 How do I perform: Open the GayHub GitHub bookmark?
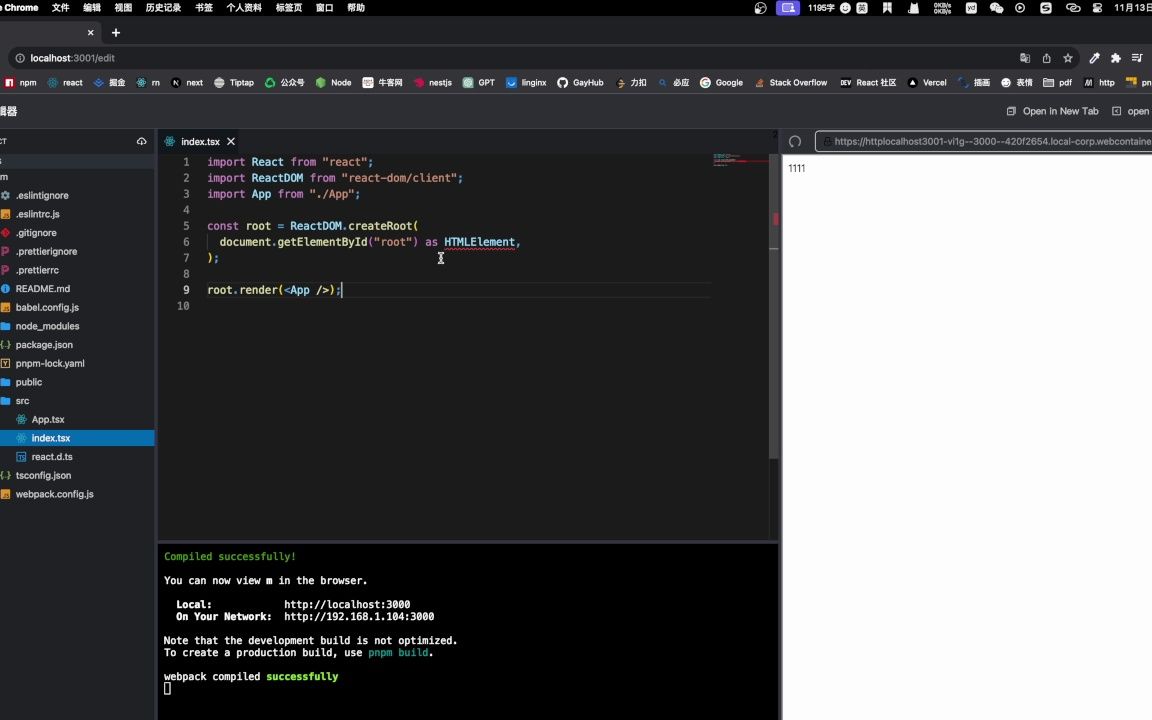[580, 82]
